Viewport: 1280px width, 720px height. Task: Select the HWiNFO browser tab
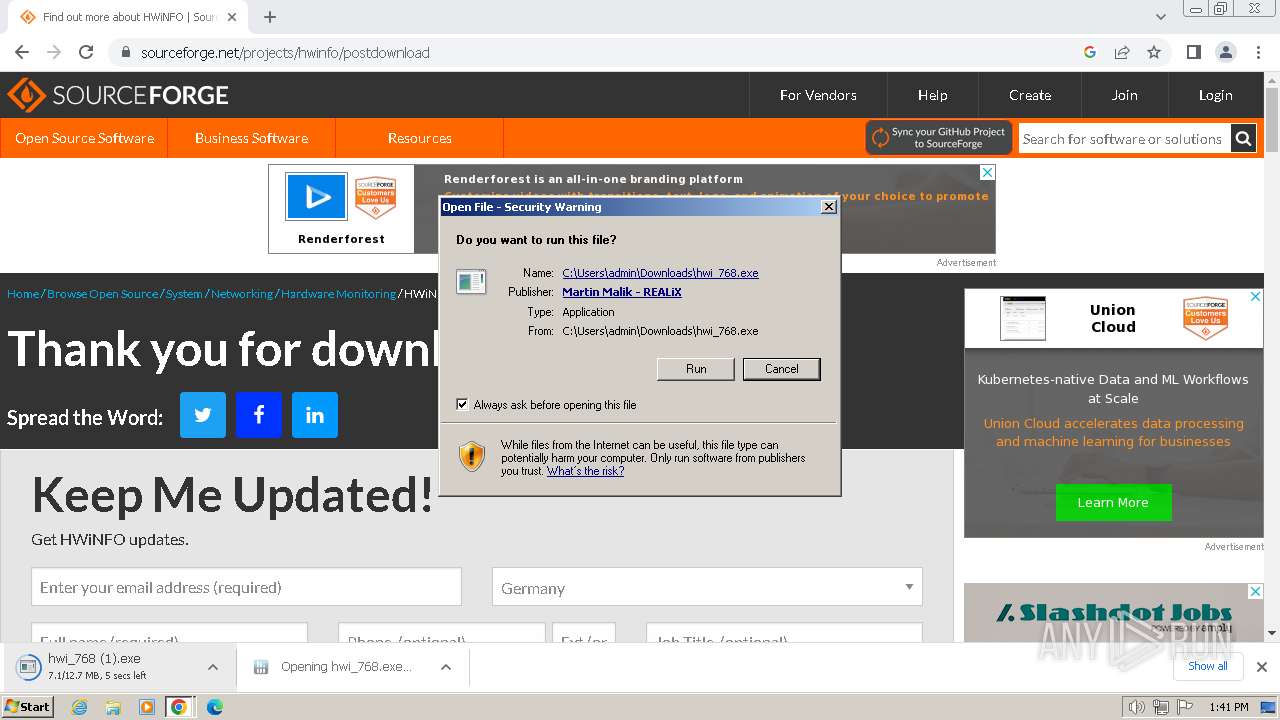tap(130, 17)
